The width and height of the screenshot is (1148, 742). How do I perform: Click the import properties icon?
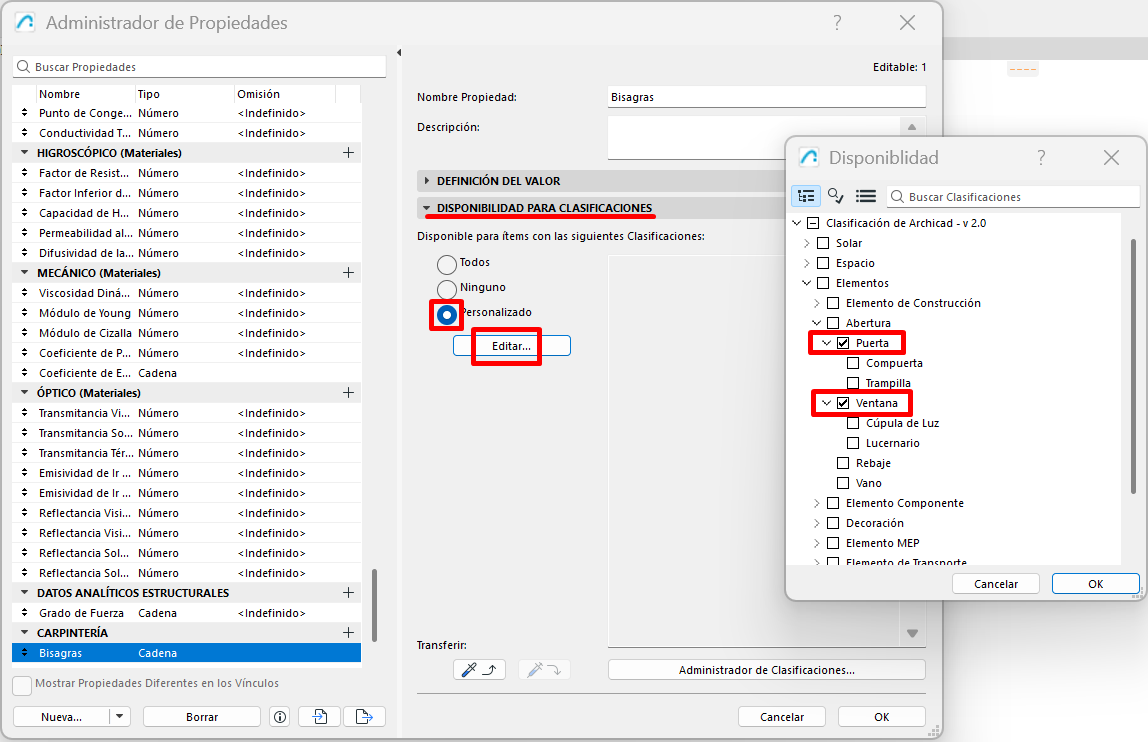320,717
